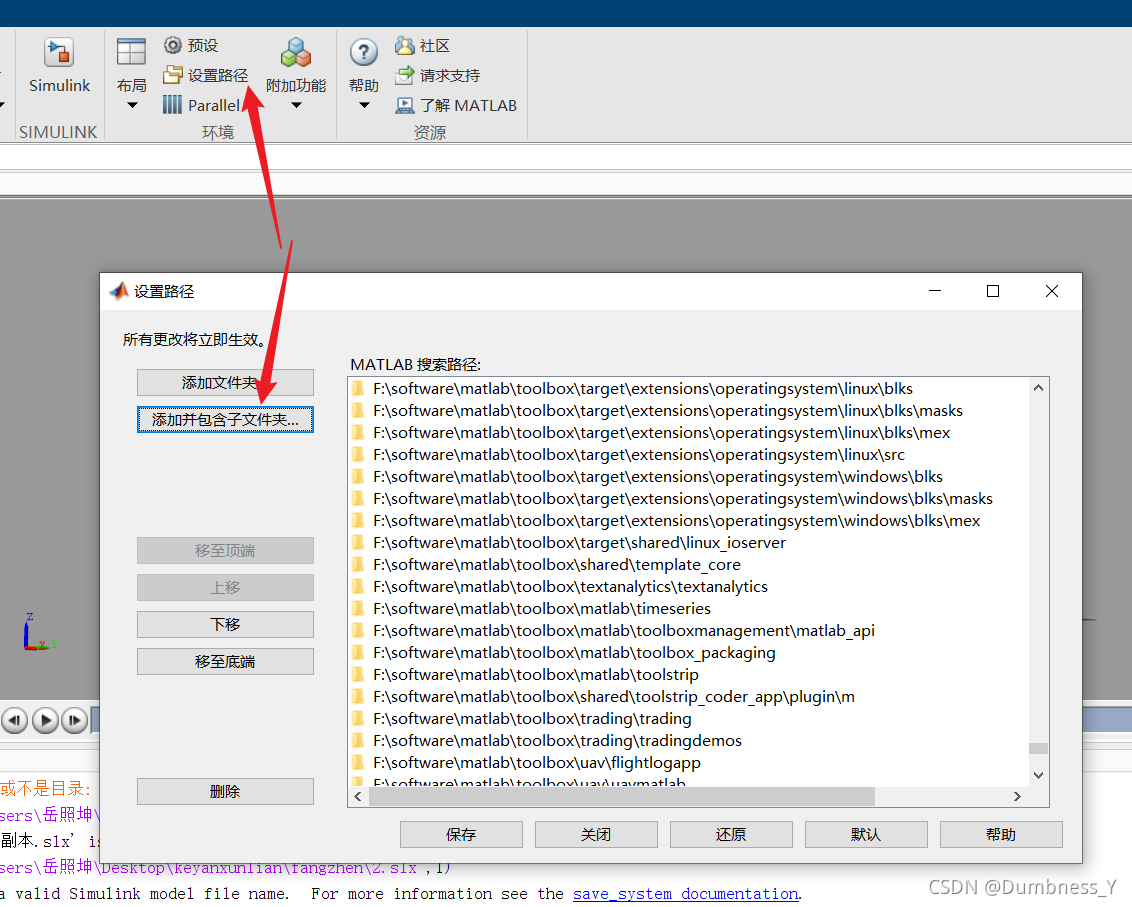This screenshot has width=1132, height=907.
Task: Click Request Support (请求支持)
Action: tap(437, 75)
